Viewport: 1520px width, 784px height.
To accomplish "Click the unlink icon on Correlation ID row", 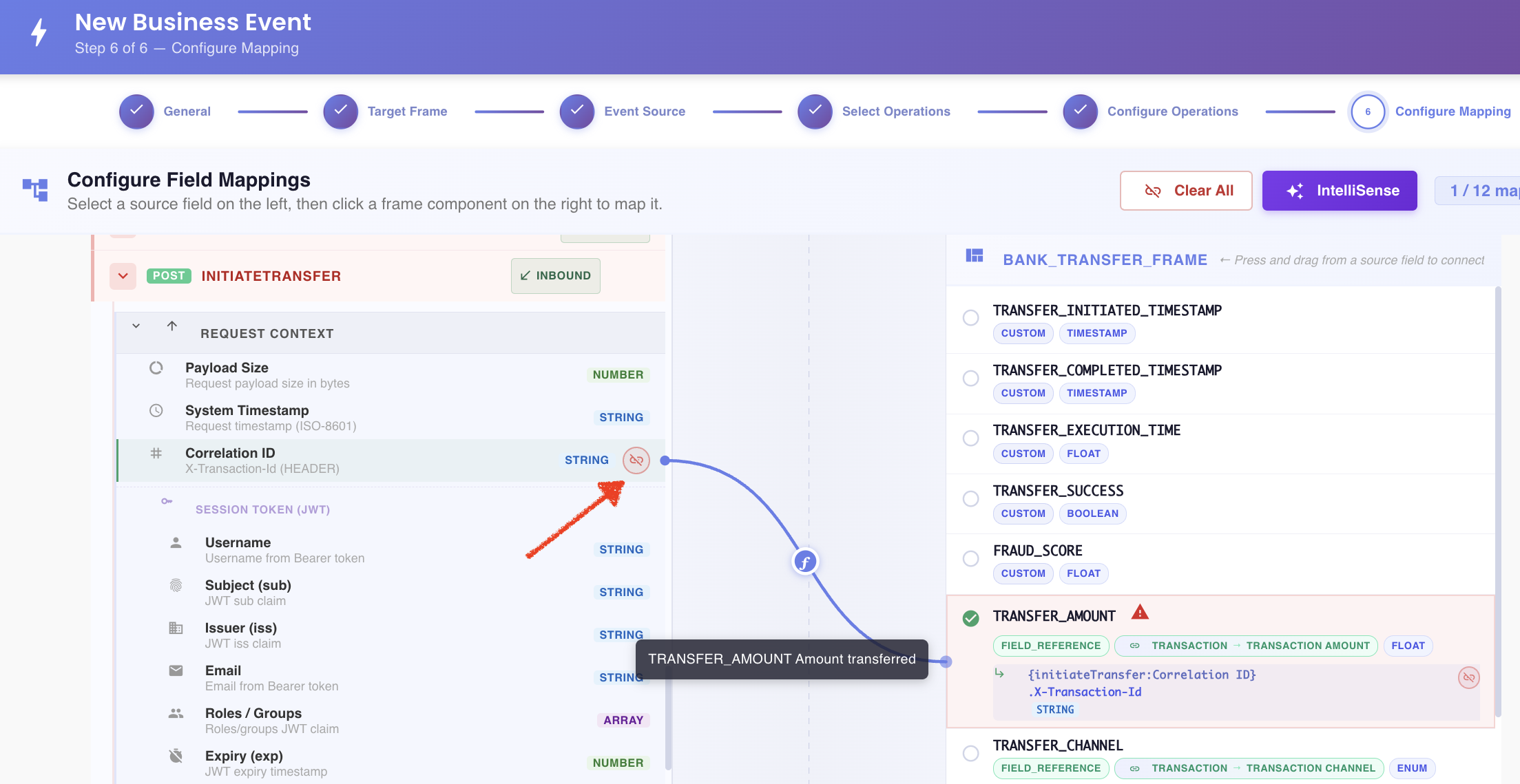I will coord(636,460).
